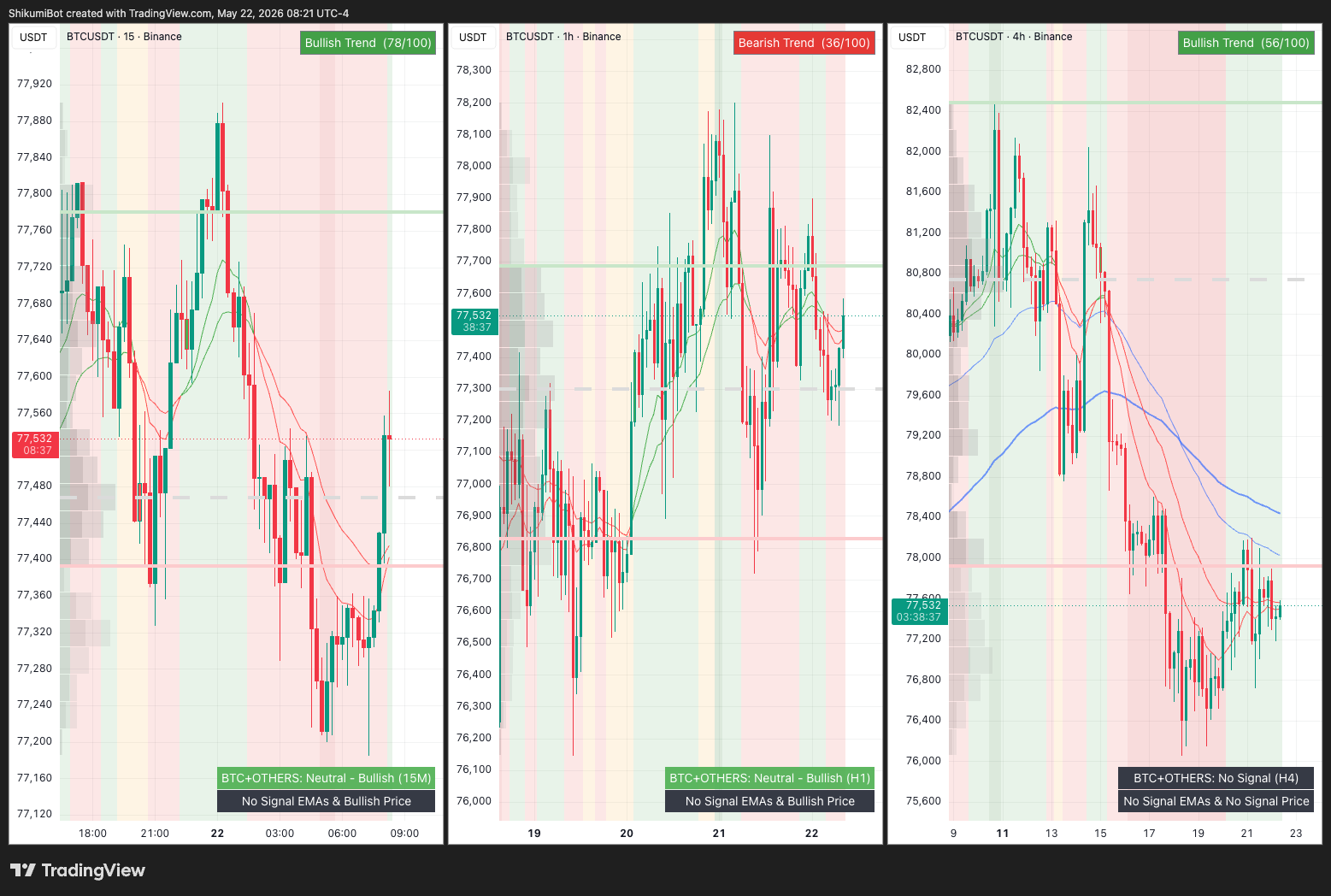This screenshot has height=896, width=1331.
Task: Click the 82,800 price axis label
Action: coord(923,69)
